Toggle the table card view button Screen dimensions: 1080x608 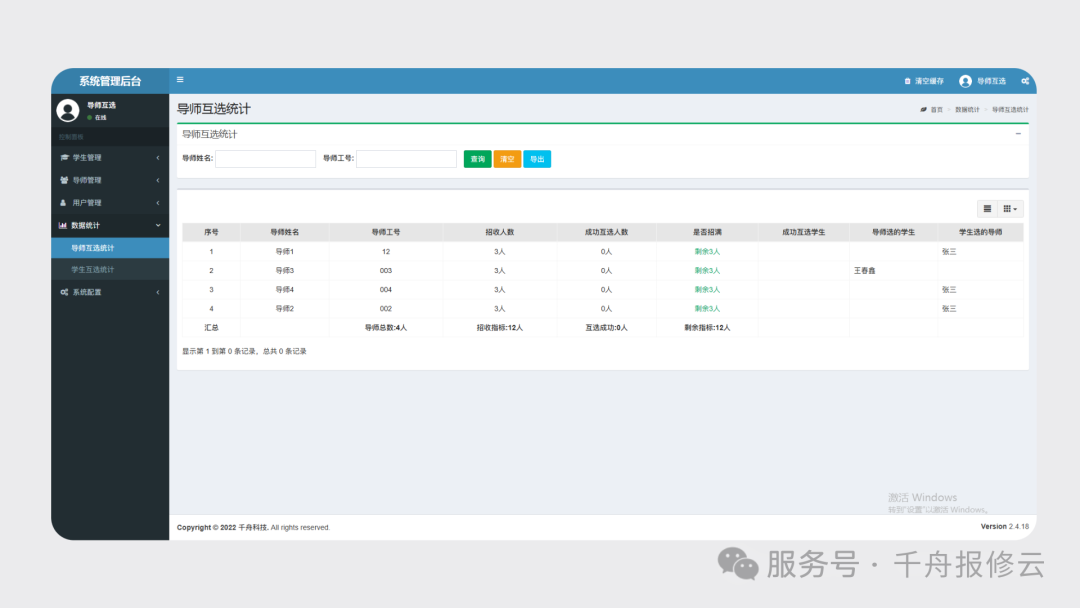(987, 209)
